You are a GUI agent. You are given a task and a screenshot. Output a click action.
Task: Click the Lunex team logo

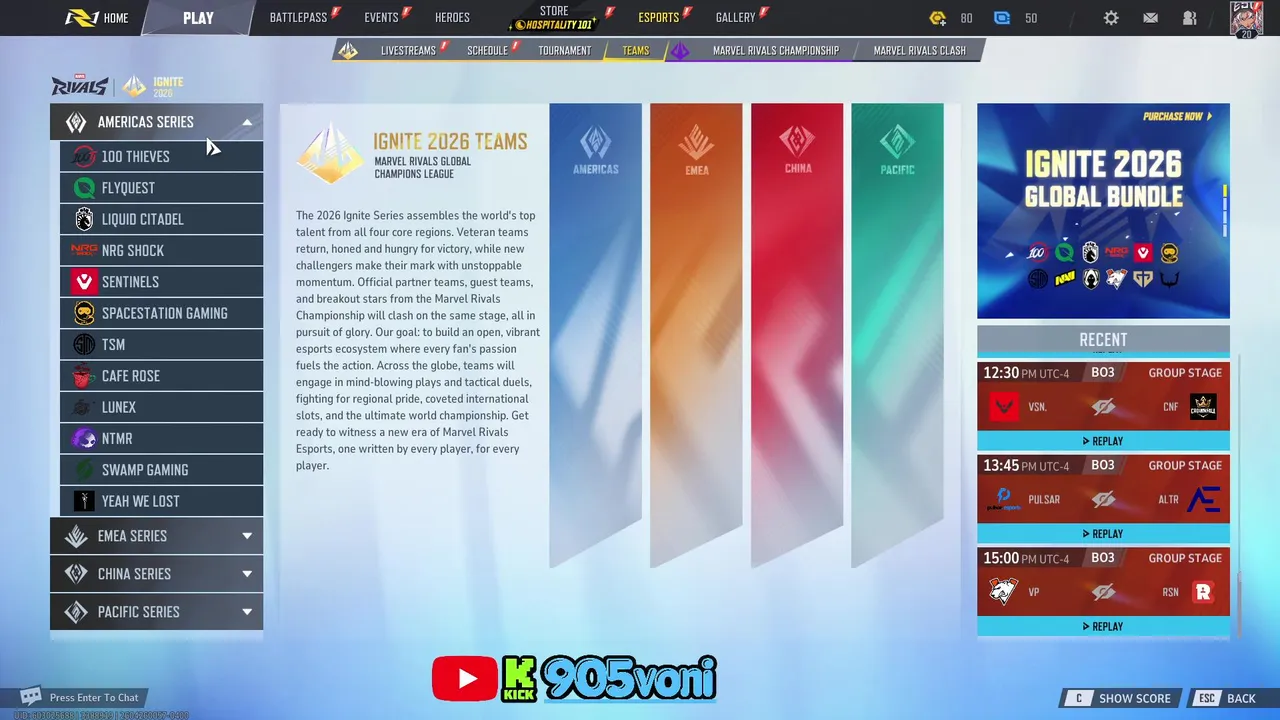point(85,407)
